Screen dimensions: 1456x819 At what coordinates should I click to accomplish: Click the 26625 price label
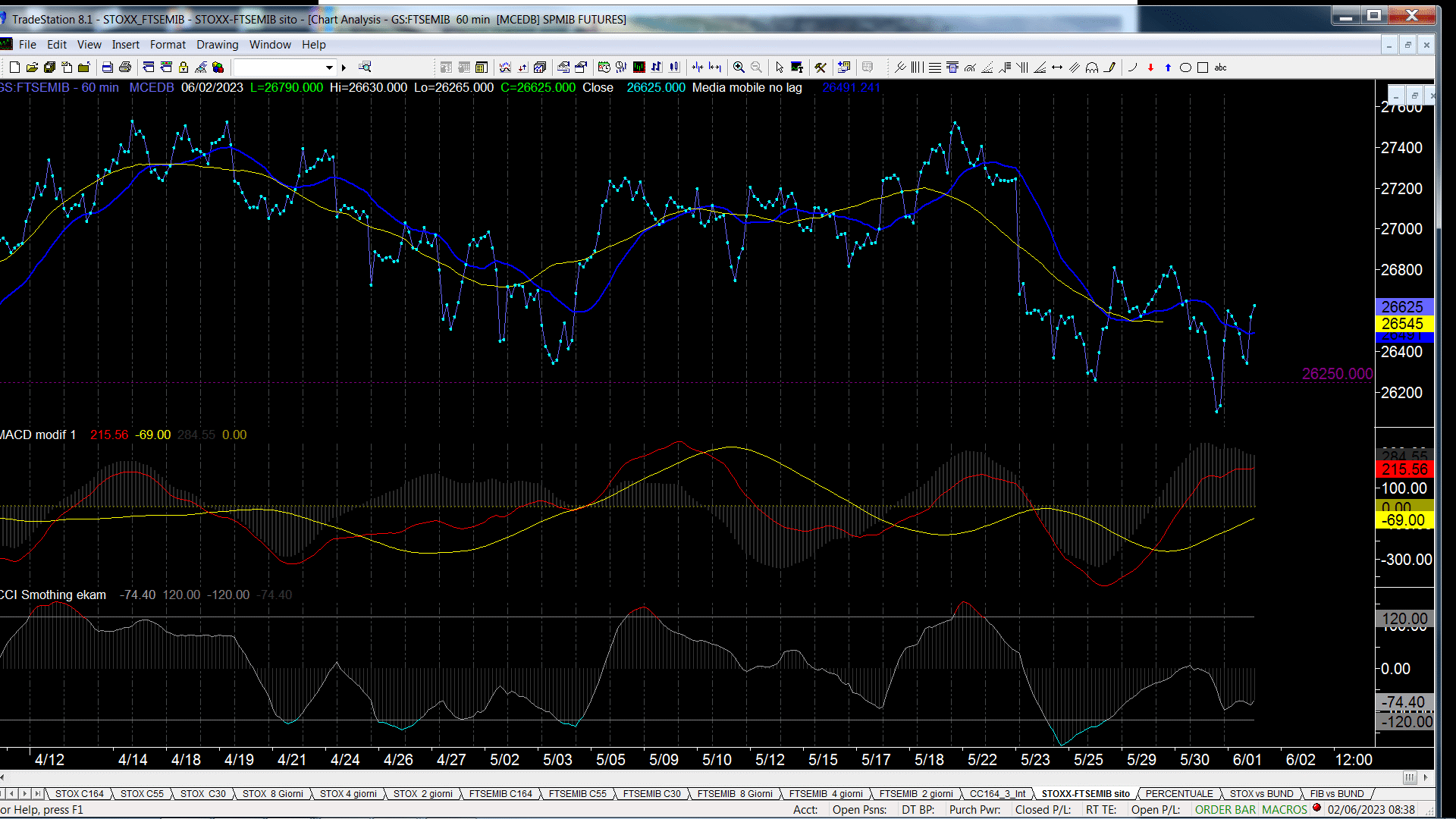coord(1403,306)
